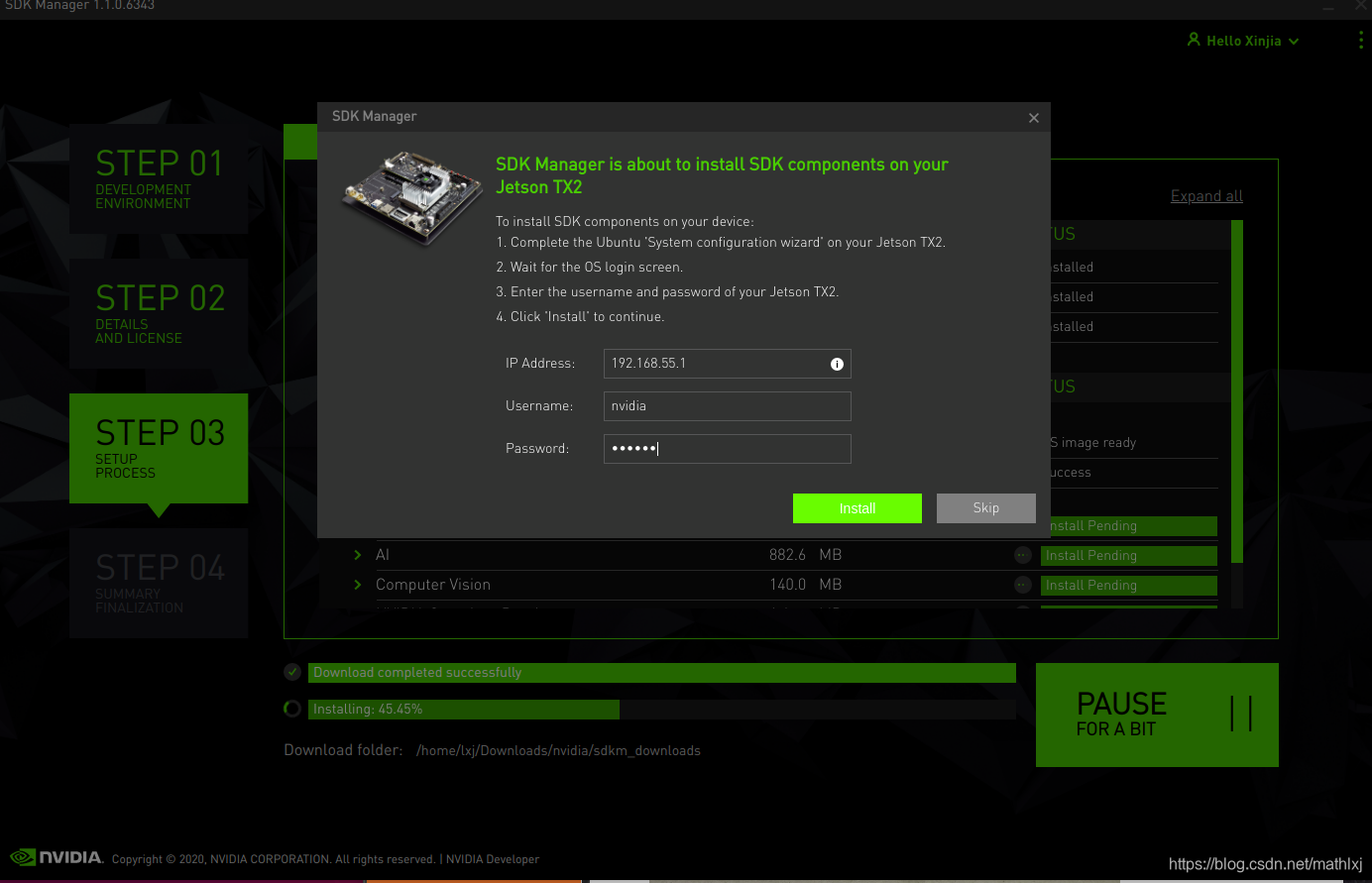Click the Skip button in dialog
This screenshot has width=1372, height=883.
coord(986,508)
